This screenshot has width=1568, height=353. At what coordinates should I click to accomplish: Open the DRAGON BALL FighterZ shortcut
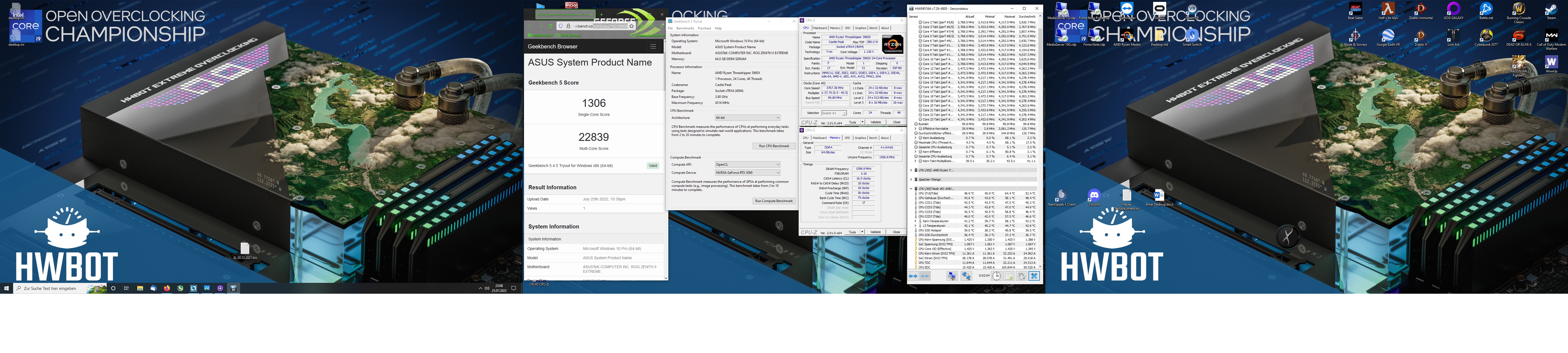[x=1519, y=66]
